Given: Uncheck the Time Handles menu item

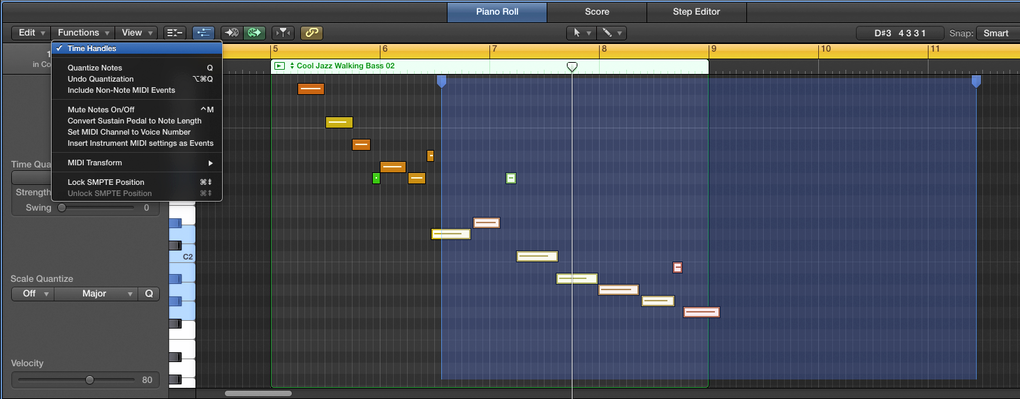Looking at the screenshot, I should (137, 48).
